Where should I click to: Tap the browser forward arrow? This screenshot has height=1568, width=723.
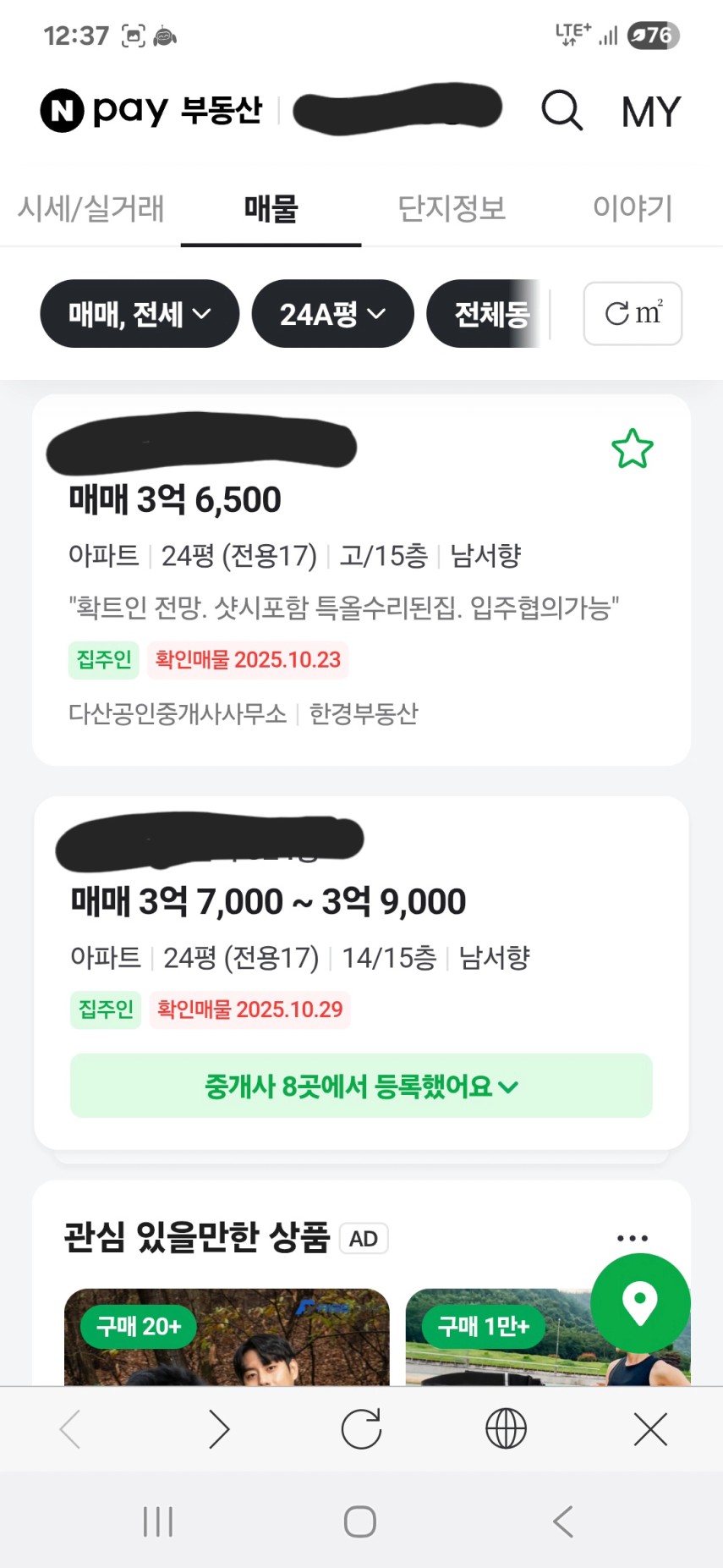pos(219,1430)
